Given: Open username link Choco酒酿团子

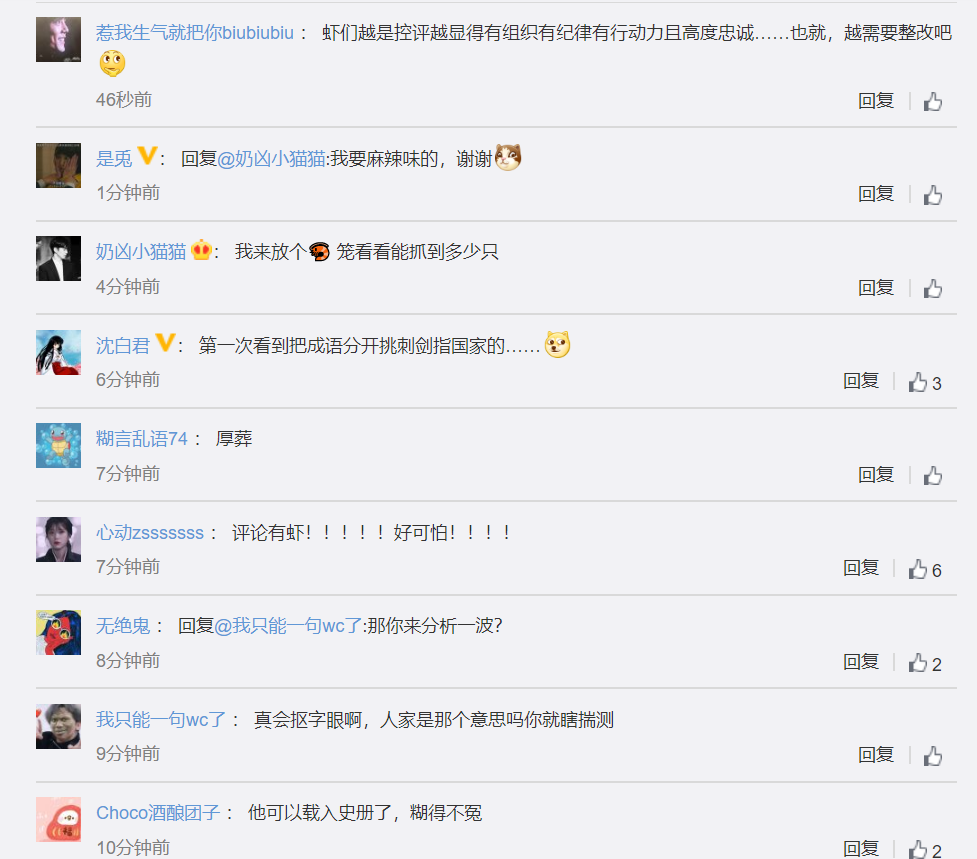Looking at the screenshot, I should click(158, 813).
